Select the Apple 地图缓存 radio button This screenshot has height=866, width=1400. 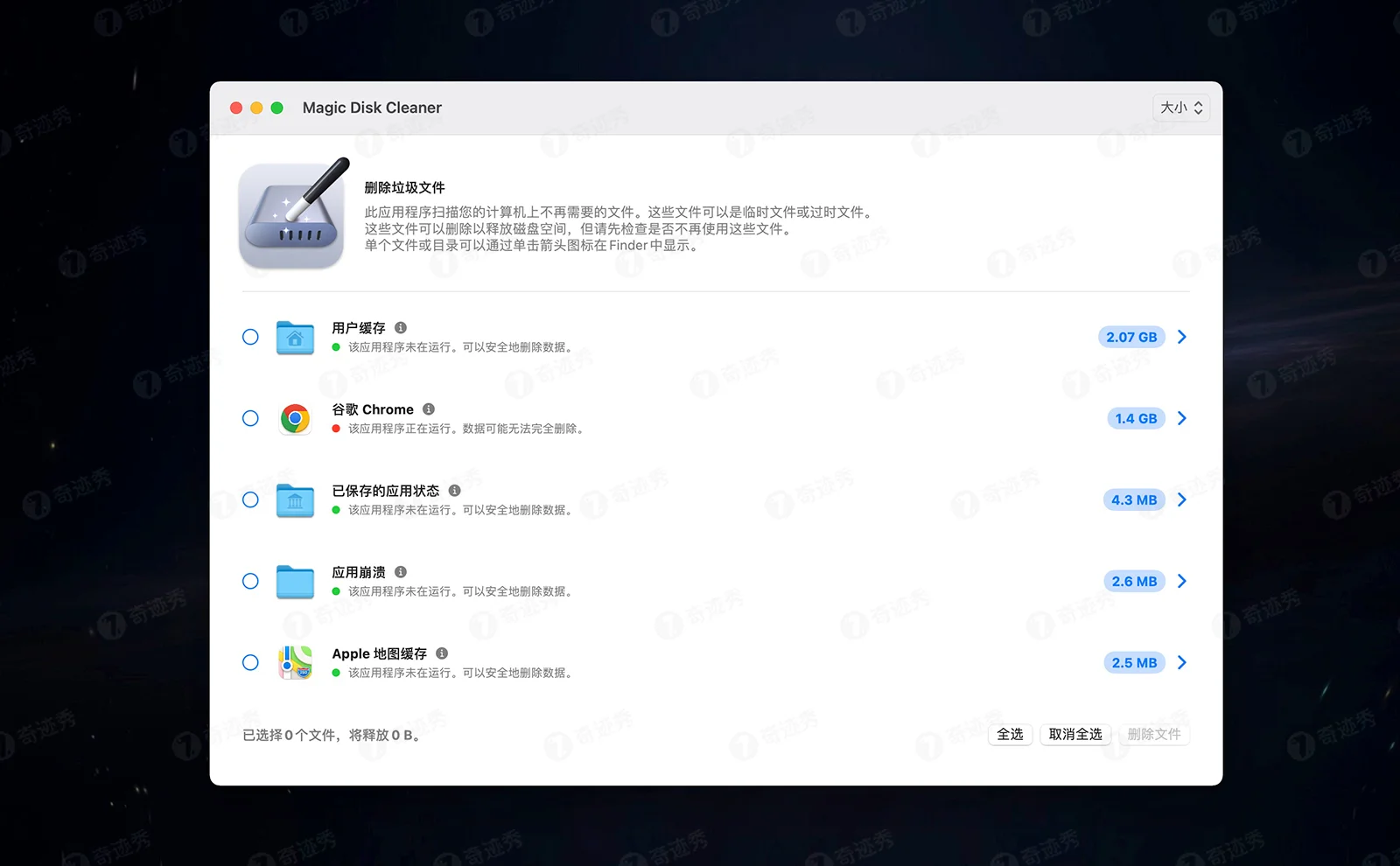pos(250,662)
